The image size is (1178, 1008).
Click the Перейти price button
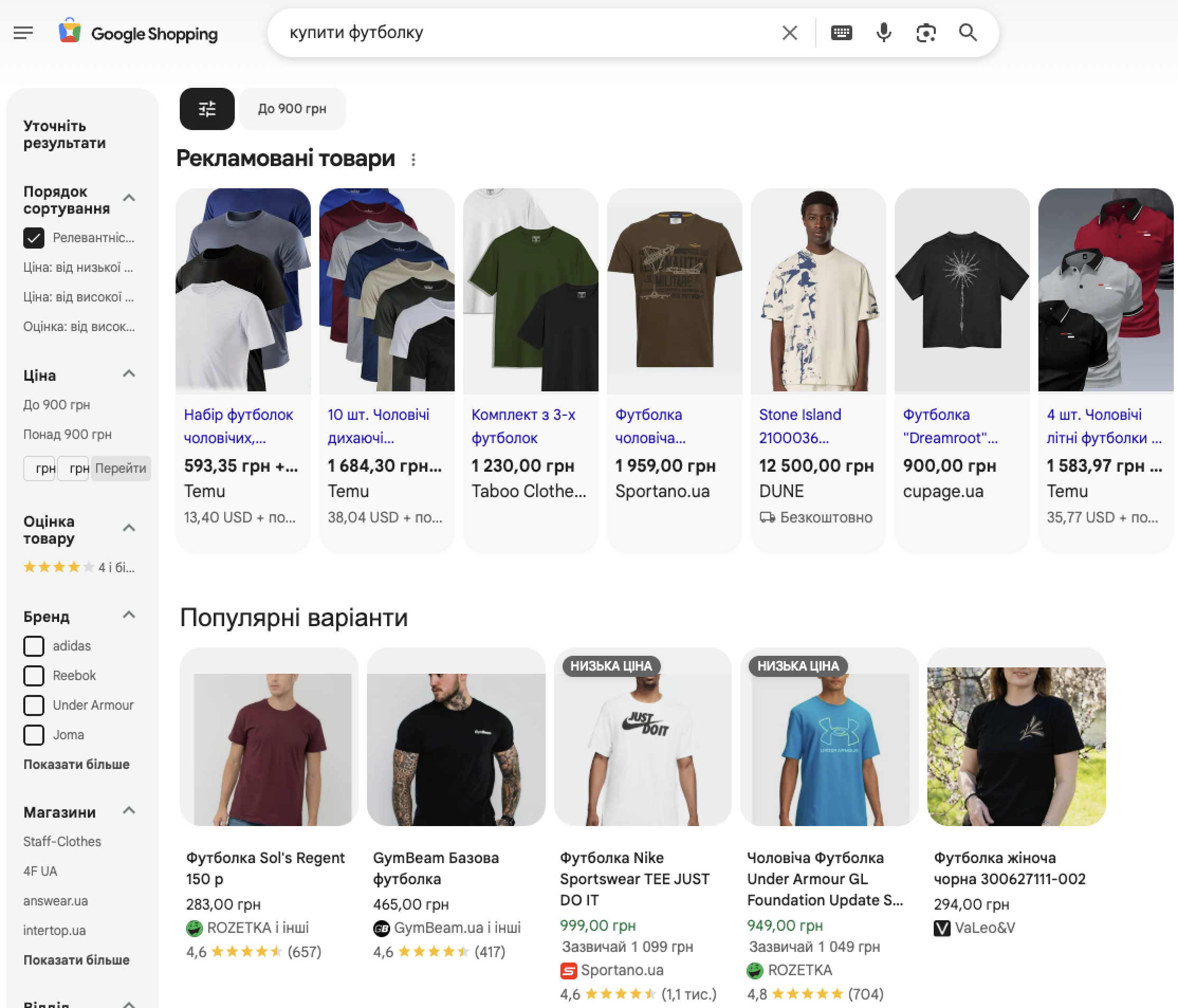tap(121, 469)
